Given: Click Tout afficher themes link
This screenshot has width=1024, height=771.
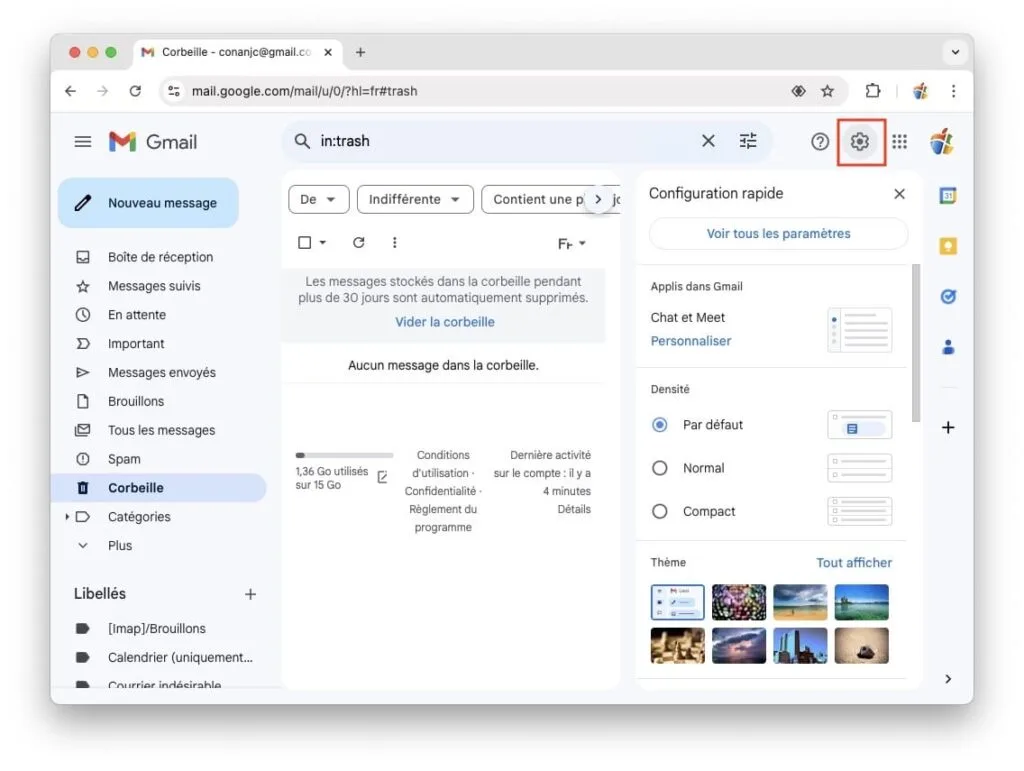Looking at the screenshot, I should [x=854, y=563].
